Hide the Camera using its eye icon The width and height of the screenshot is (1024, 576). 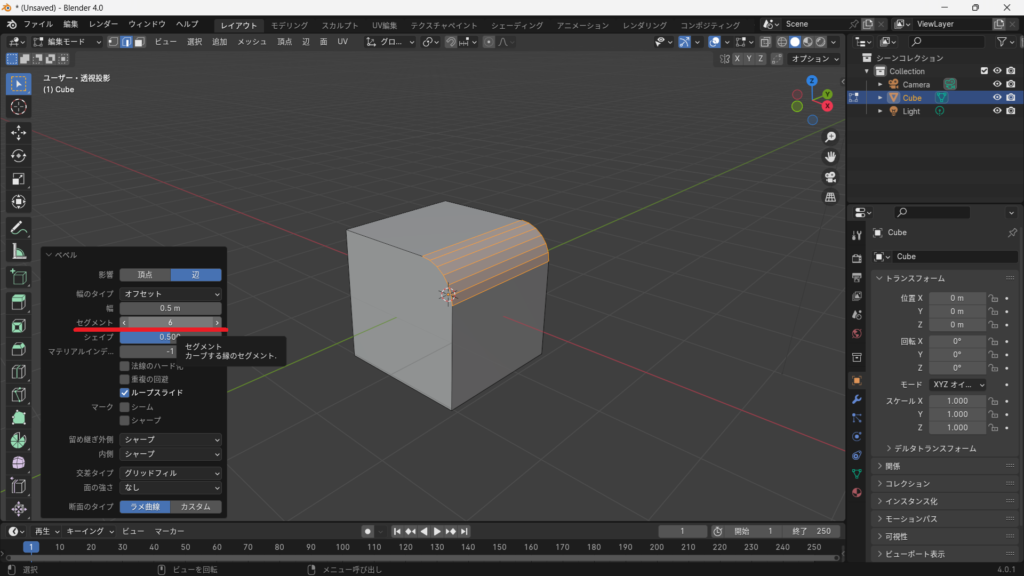(x=997, y=84)
